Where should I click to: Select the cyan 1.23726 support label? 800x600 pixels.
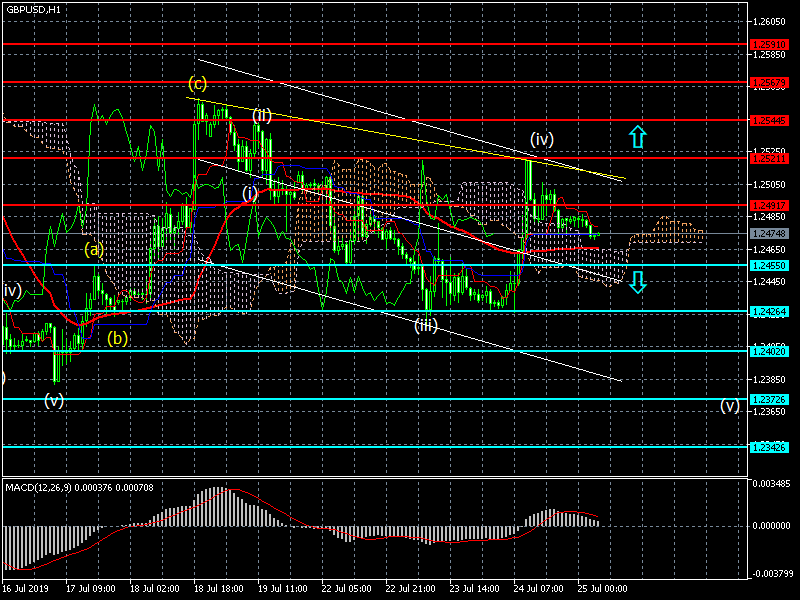tap(769, 399)
